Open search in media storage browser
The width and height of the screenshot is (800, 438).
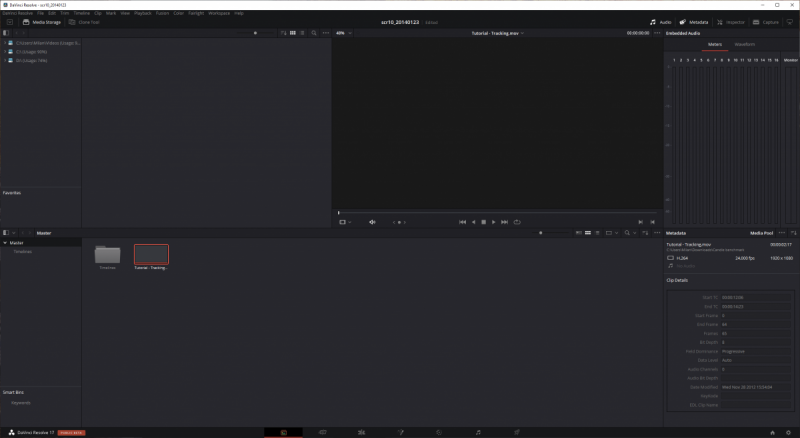point(314,33)
